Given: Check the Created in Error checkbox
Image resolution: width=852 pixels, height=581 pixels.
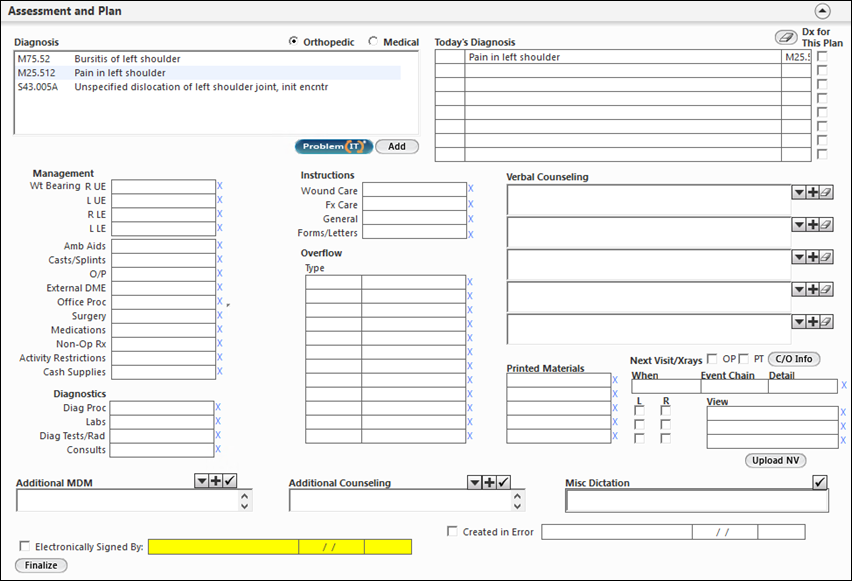Looking at the screenshot, I should coord(452,531).
